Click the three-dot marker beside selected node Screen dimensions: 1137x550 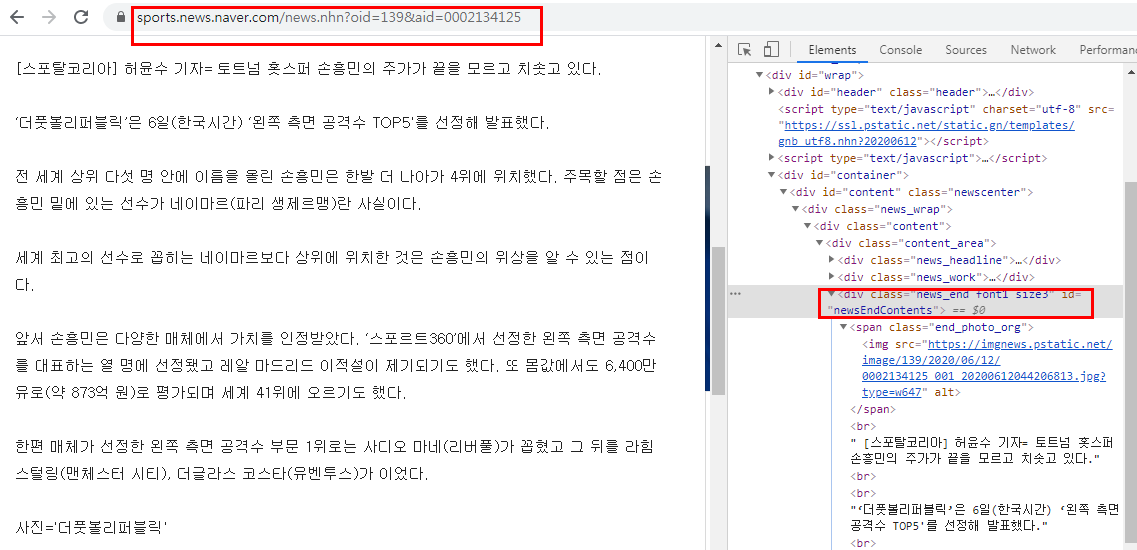(x=735, y=294)
